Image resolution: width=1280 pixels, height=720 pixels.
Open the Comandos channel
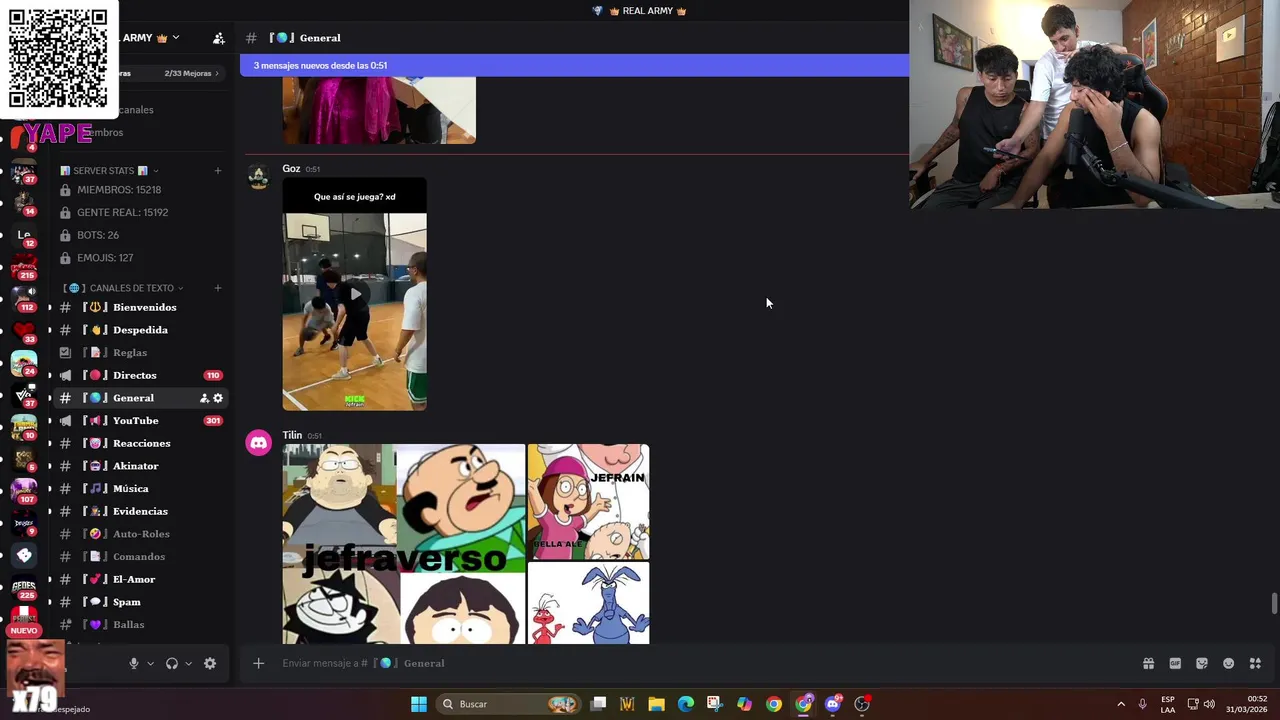tap(139, 557)
